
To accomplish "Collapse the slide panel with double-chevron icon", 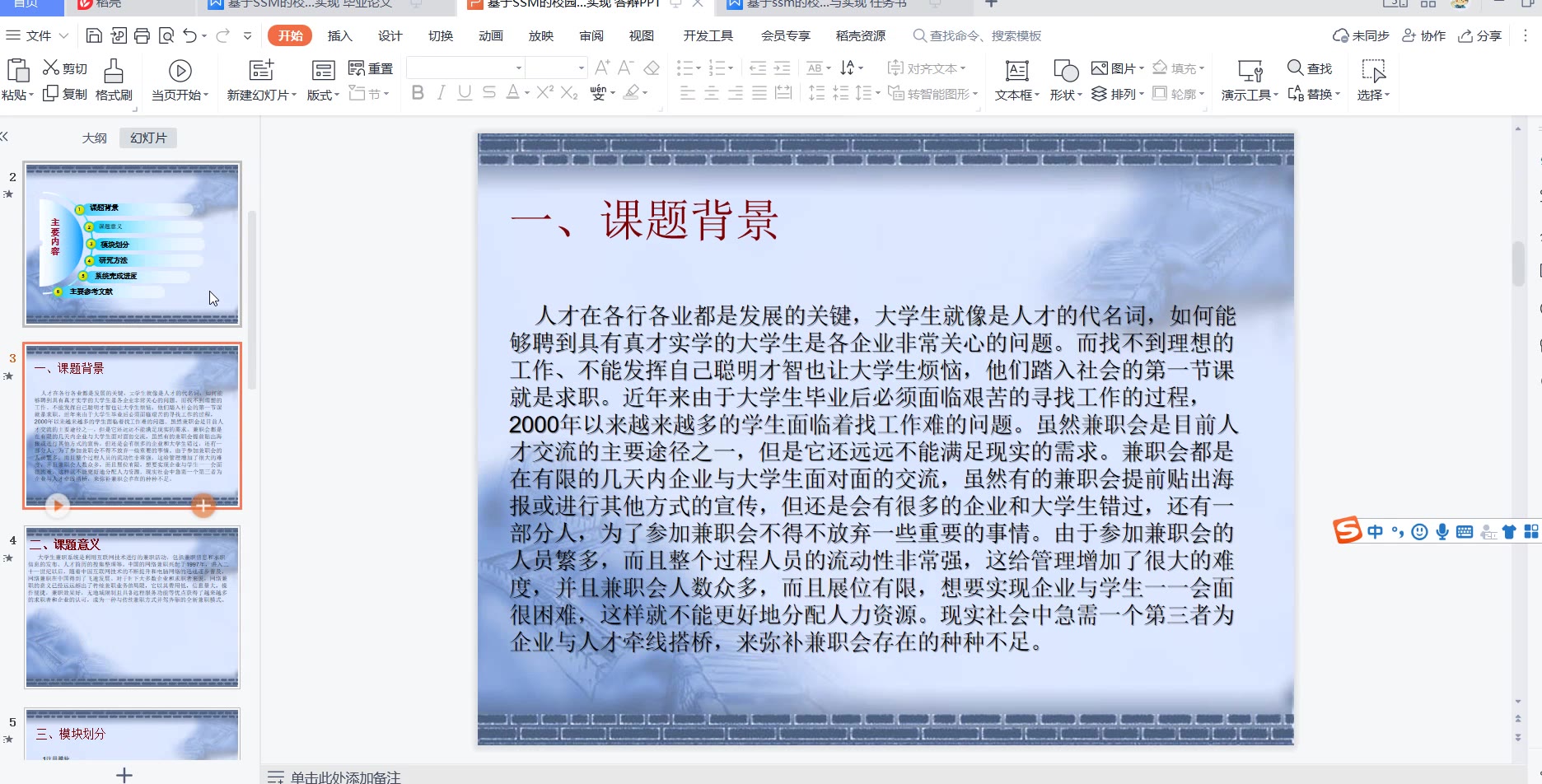I will 4,137.
